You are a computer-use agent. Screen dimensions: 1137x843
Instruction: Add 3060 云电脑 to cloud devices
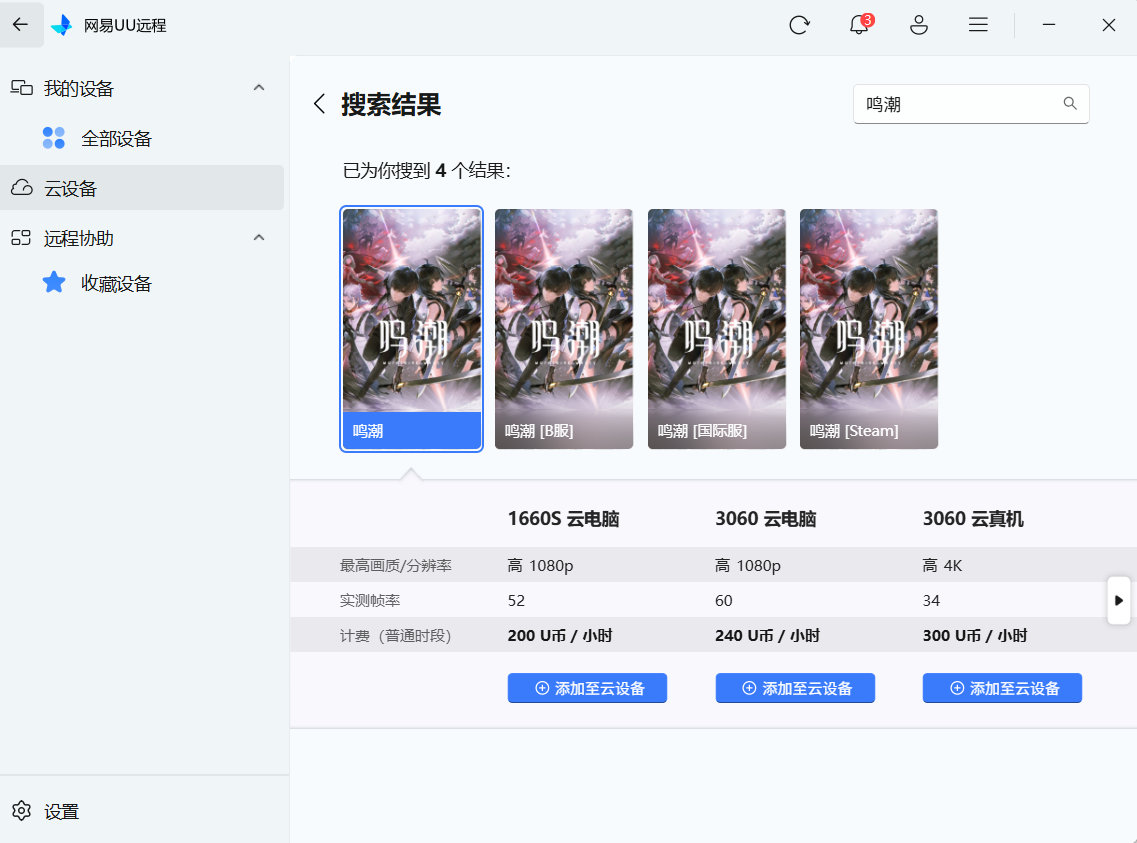tap(795, 688)
